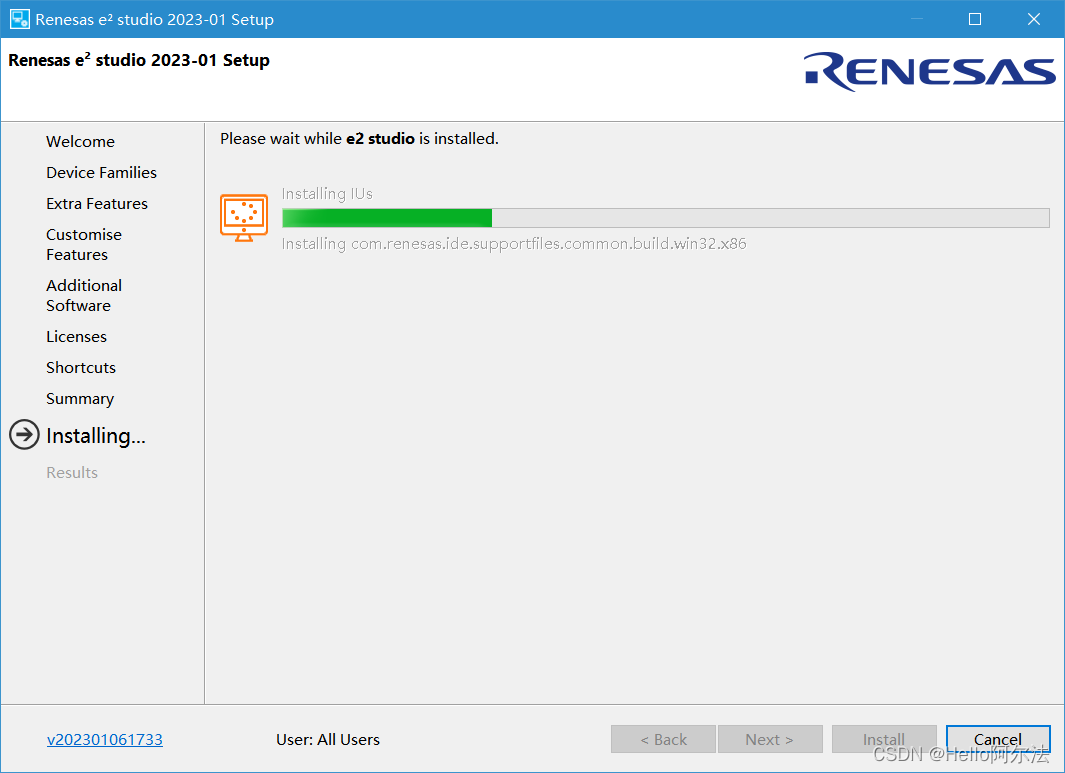This screenshot has height=773, width=1065.
Task: Select the Shortcuts step
Action: point(81,367)
